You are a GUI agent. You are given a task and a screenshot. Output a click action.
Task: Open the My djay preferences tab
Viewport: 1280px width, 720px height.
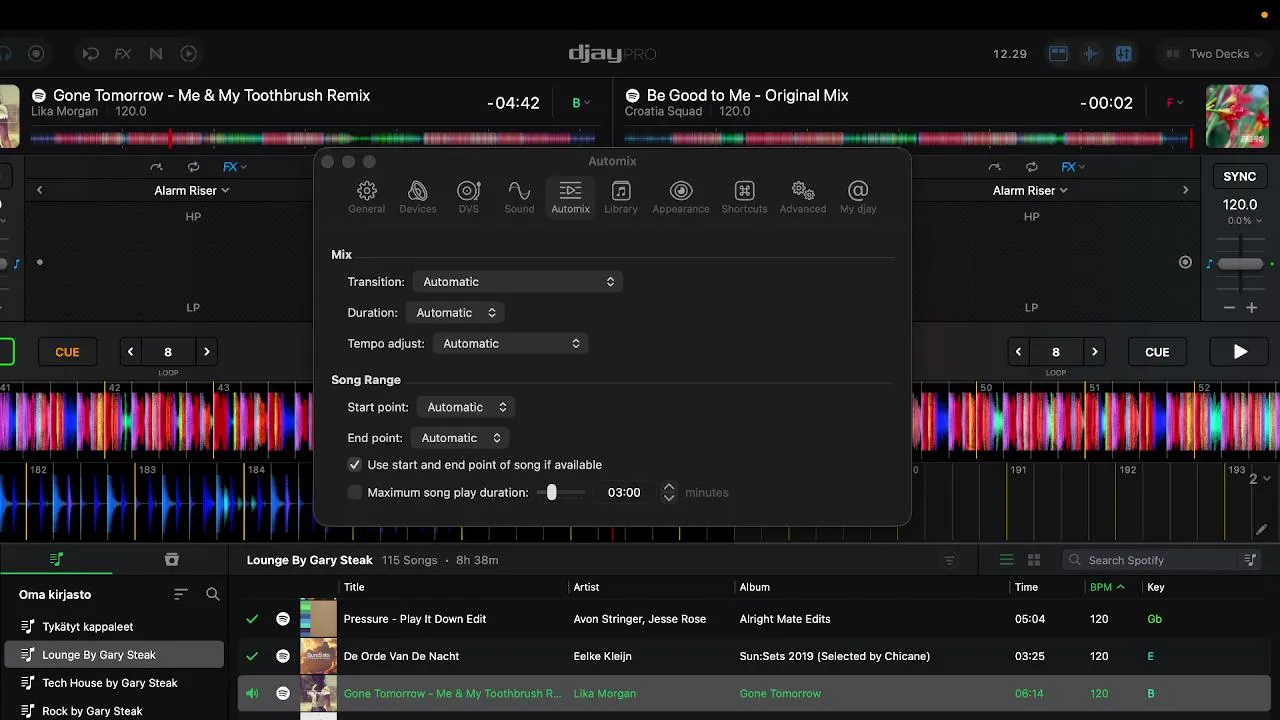click(858, 197)
